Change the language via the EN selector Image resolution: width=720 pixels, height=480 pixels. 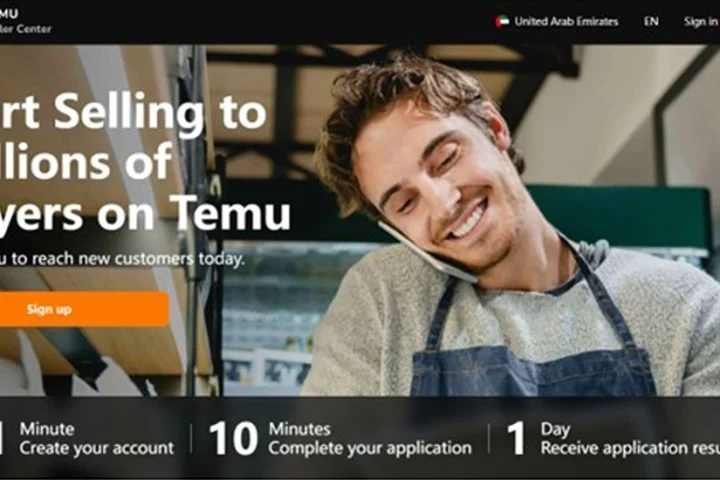pyautogui.click(x=651, y=22)
